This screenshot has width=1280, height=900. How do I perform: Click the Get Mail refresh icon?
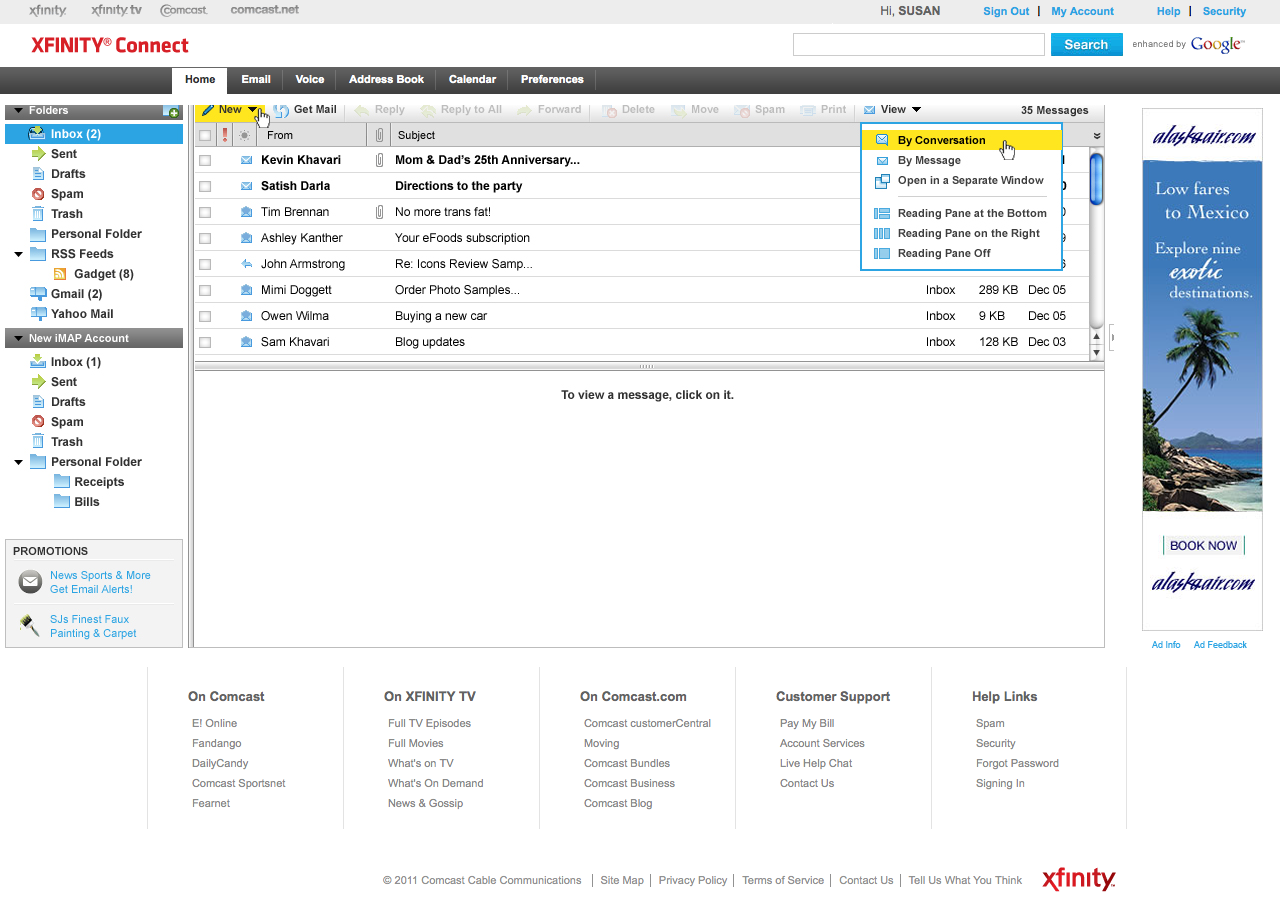coord(282,110)
